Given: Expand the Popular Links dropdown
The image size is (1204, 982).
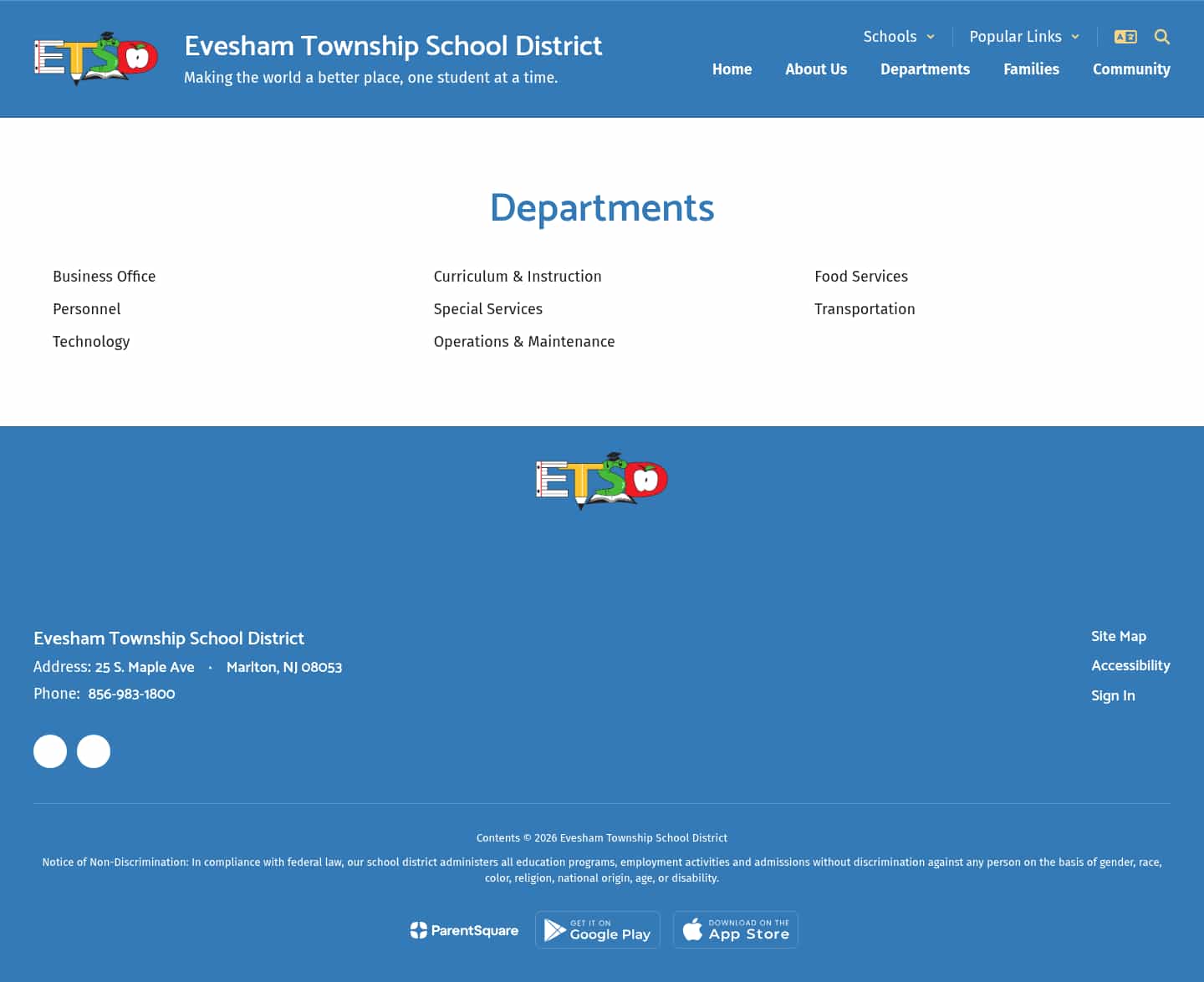Looking at the screenshot, I should pos(1024,37).
